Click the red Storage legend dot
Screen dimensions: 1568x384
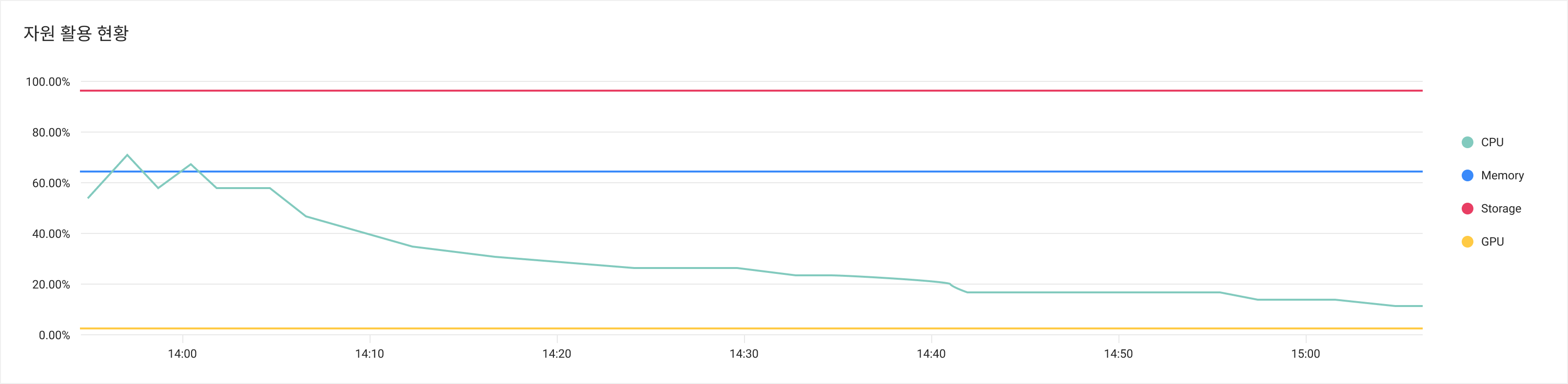(x=1467, y=209)
